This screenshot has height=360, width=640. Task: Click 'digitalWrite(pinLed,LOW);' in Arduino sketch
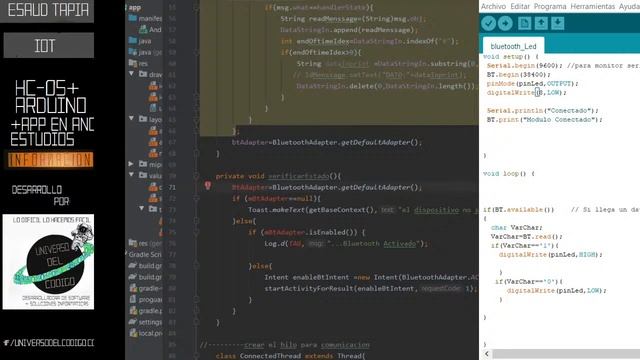tap(557, 290)
